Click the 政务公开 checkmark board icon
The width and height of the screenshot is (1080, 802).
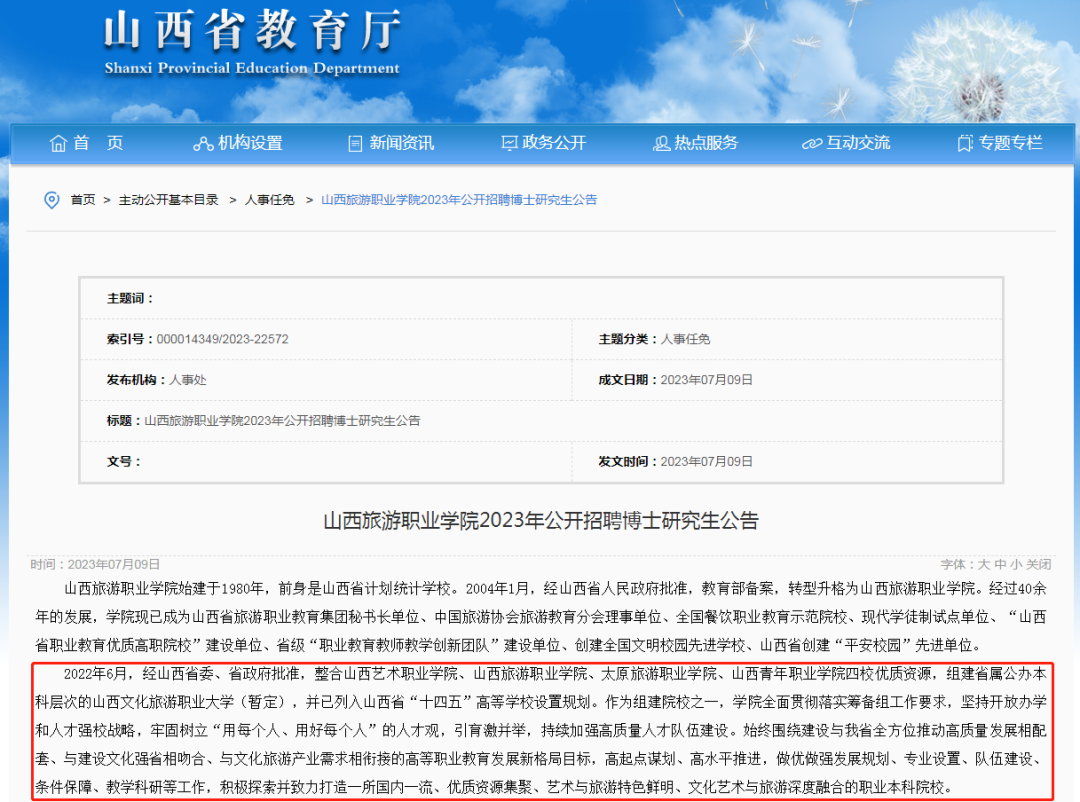(x=509, y=143)
